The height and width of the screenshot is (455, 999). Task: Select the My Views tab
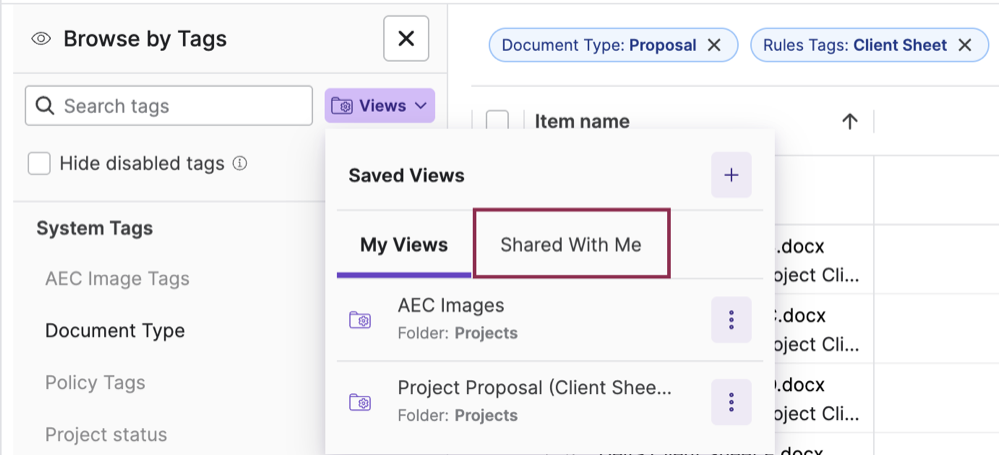point(404,245)
